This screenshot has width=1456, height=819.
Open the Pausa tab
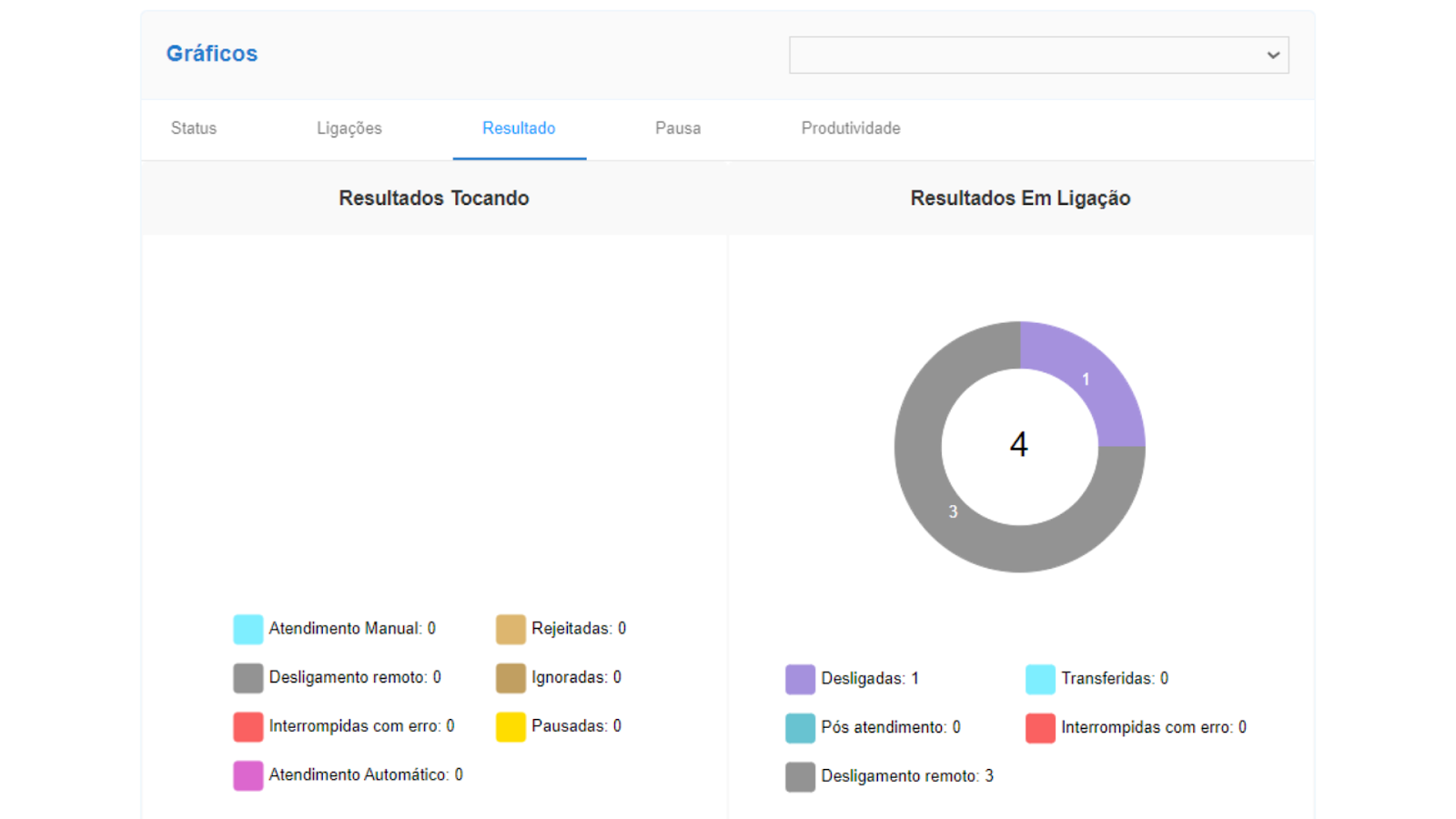[678, 128]
